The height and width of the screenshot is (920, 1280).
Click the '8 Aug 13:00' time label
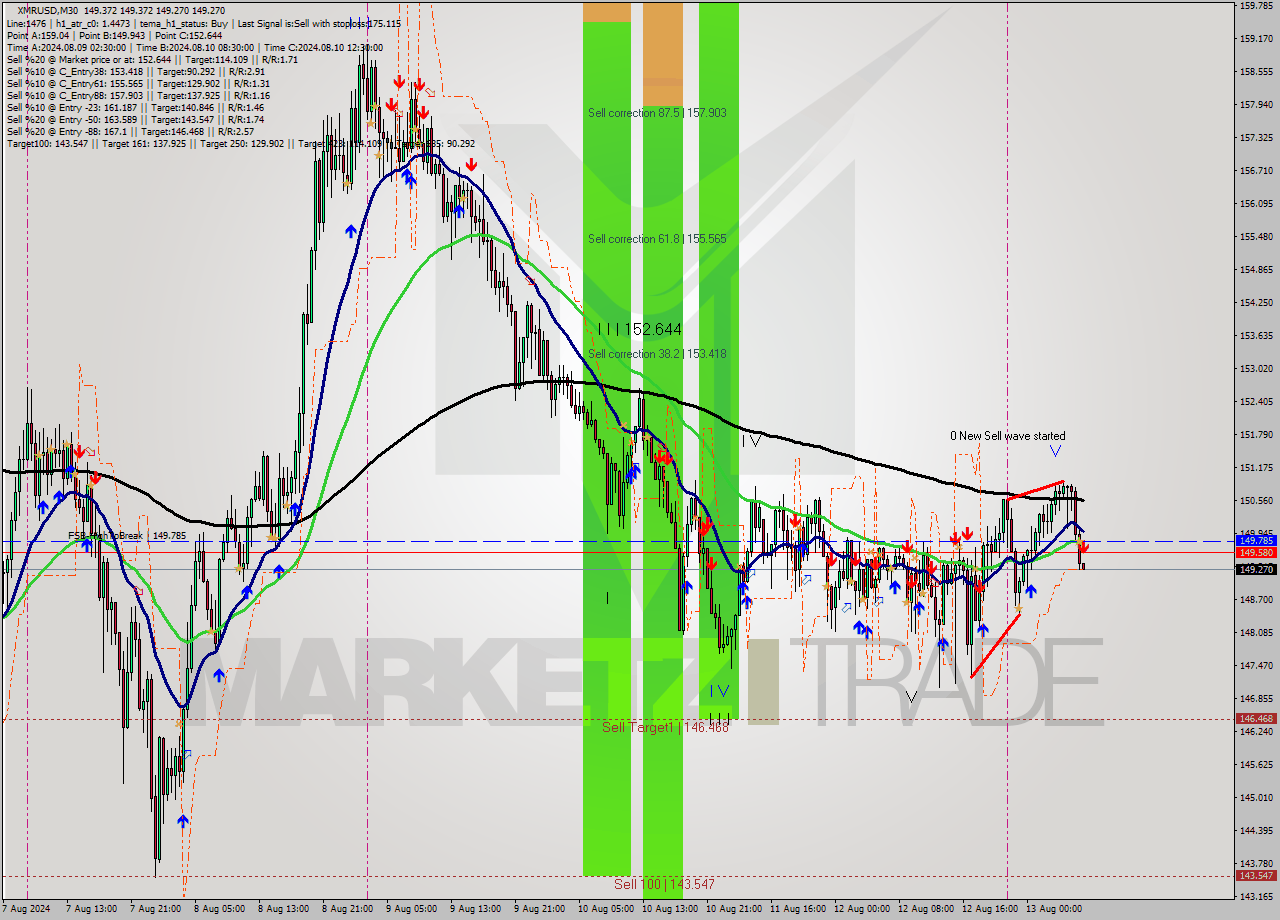pyautogui.click(x=283, y=909)
